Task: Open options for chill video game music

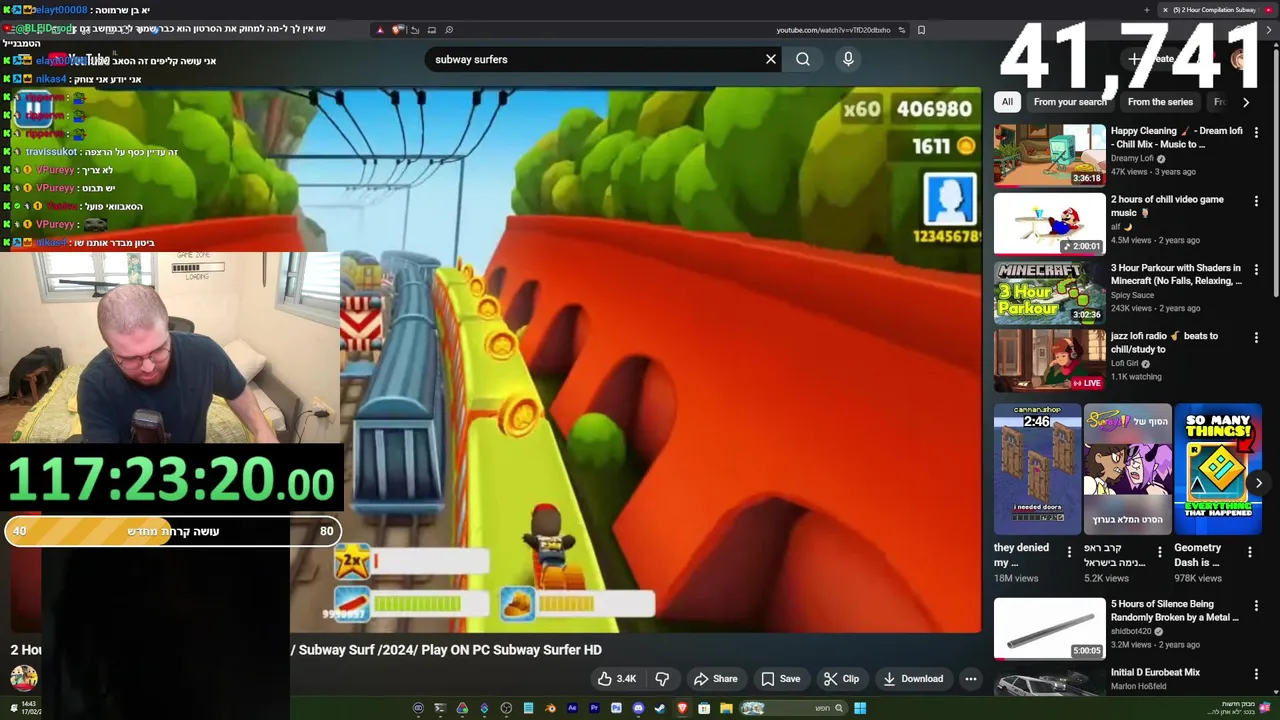Action: coord(1256,200)
